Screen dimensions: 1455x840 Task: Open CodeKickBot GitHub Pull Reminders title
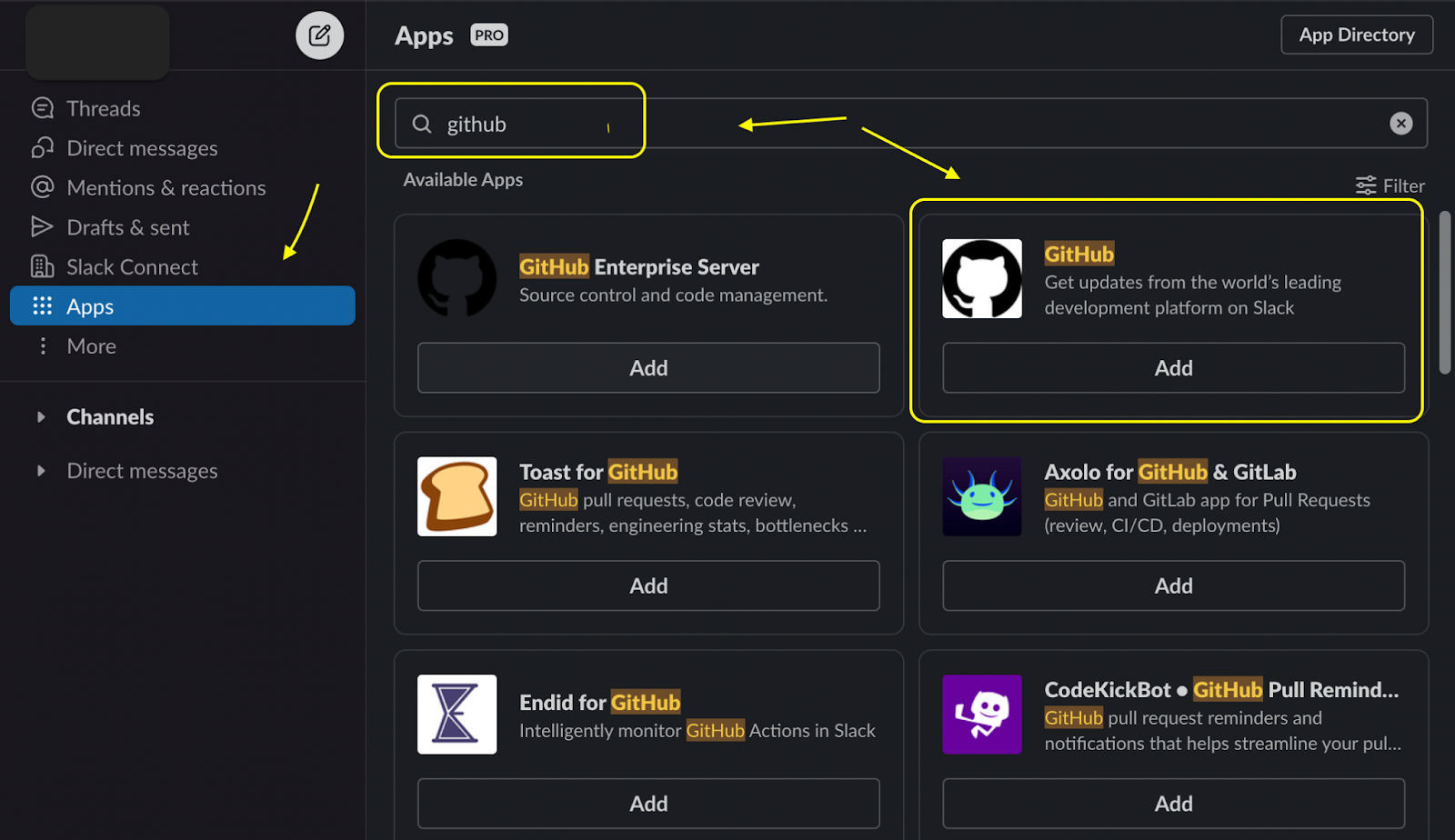tap(1221, 690)
